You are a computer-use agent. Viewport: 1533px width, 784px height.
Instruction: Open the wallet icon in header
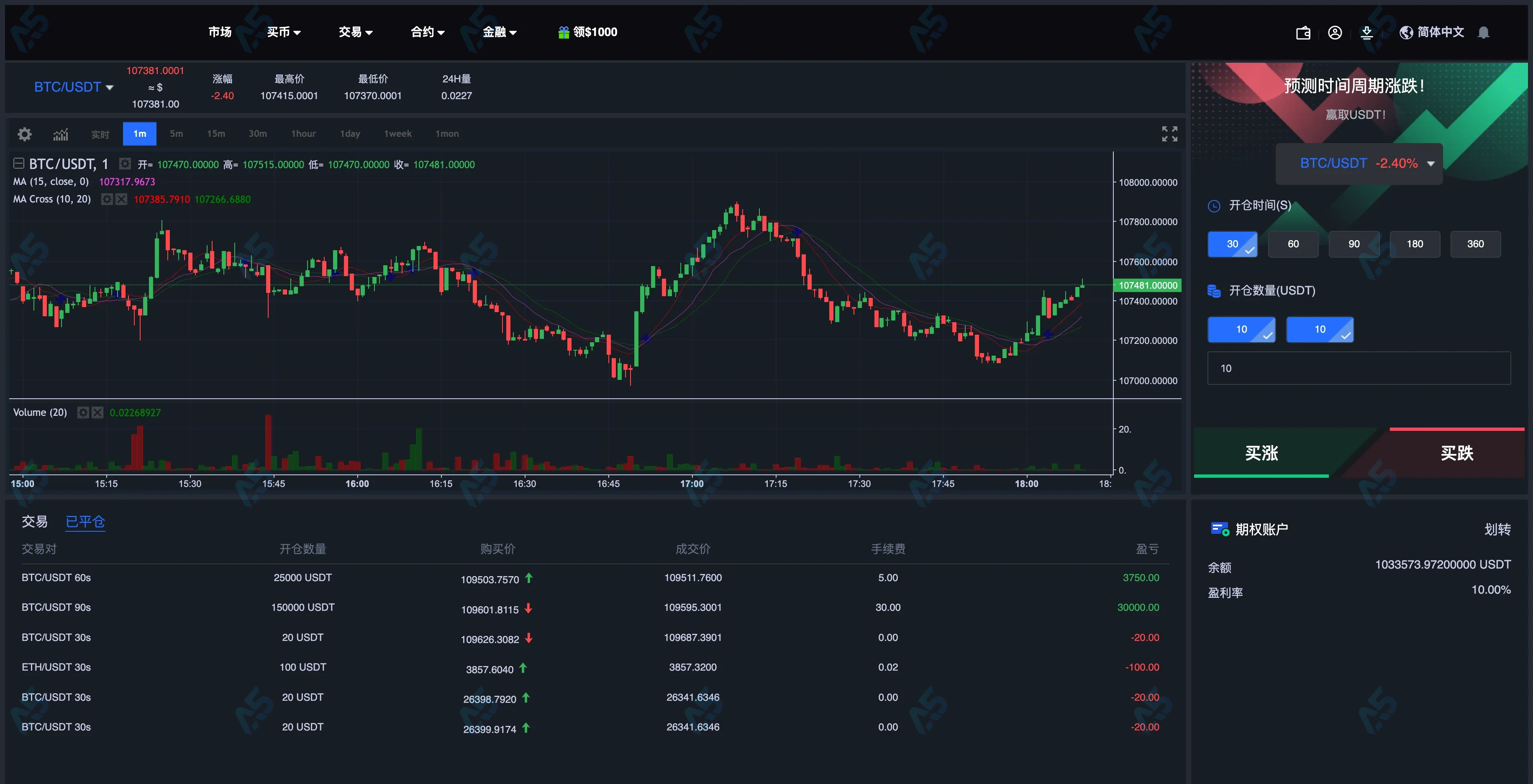1303,33
